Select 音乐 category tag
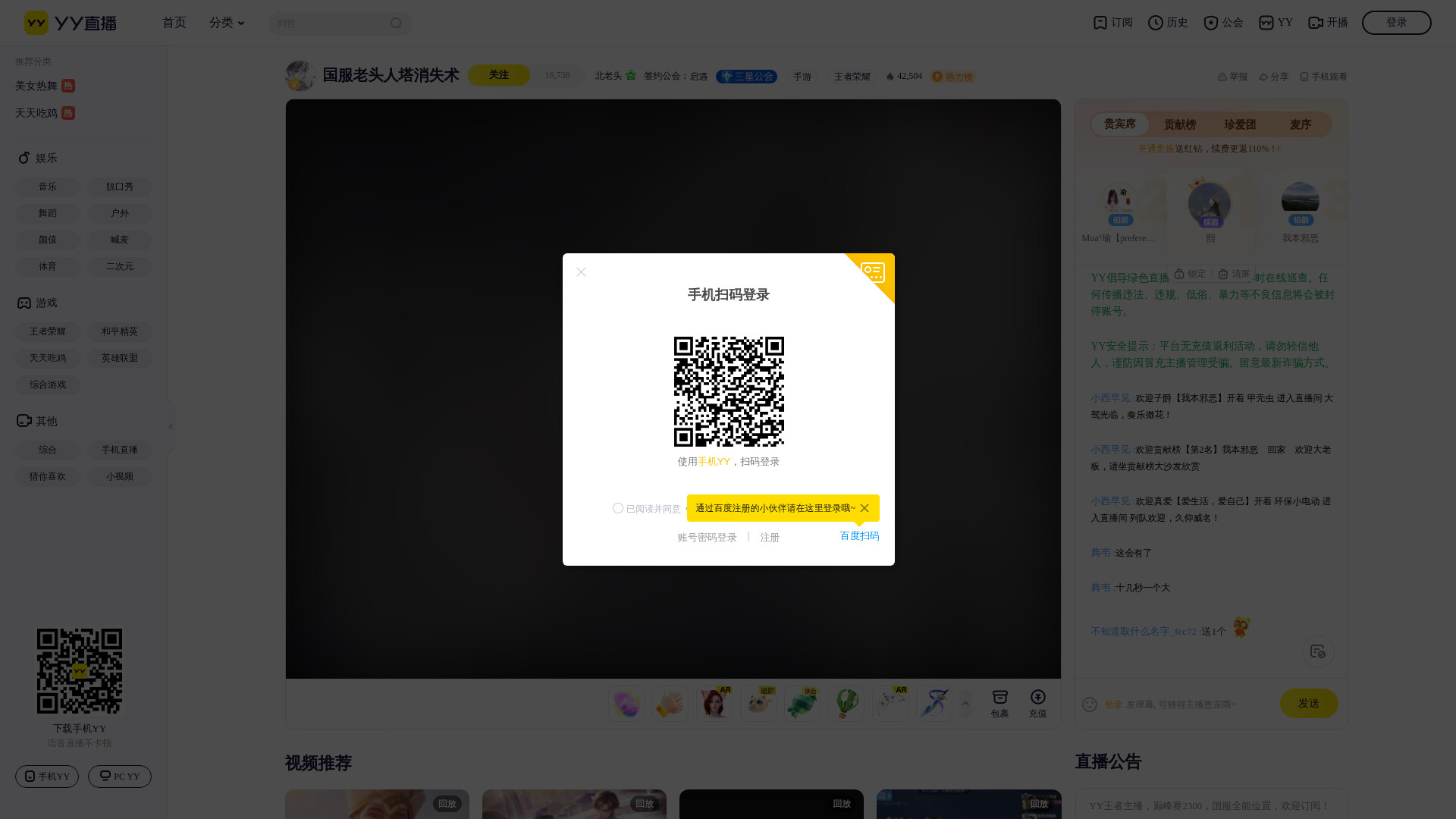The image size is (1456, 819). [48, 187]
